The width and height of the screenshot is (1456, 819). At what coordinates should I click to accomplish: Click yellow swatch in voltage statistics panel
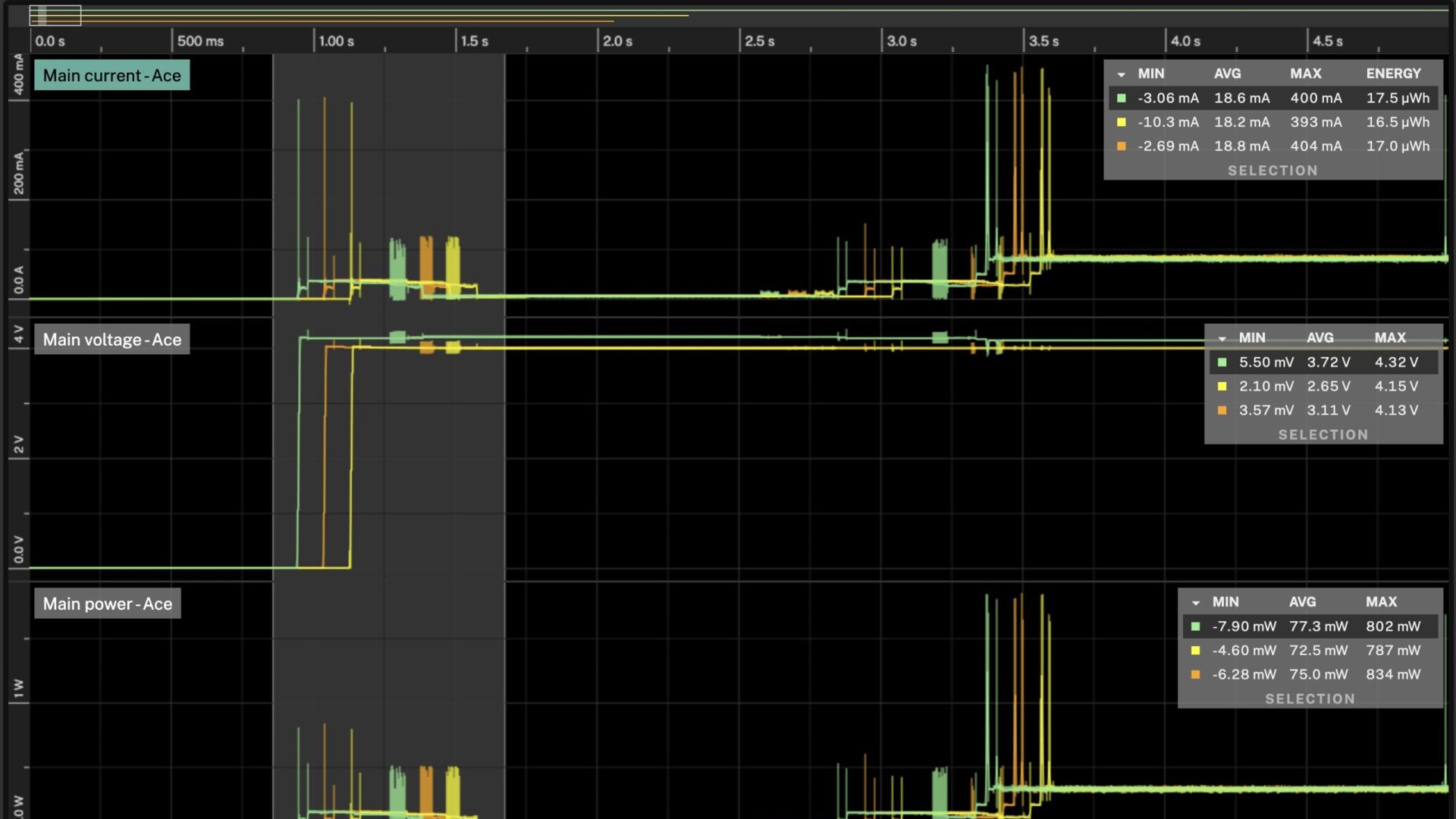(1222, 387)
